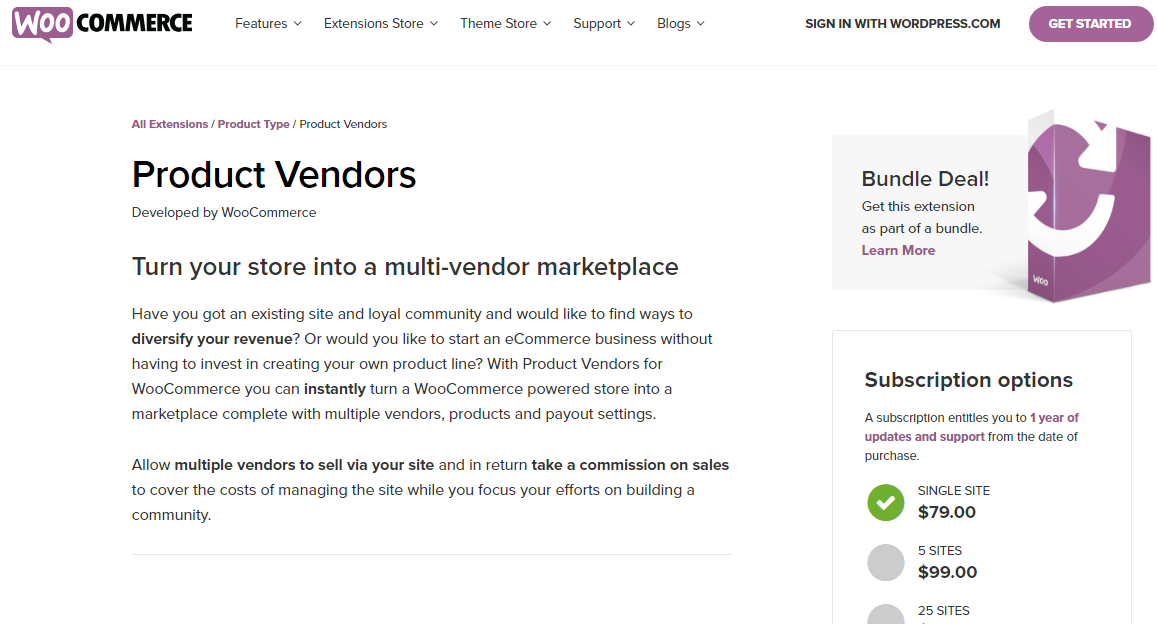Expand the Extensions Store chevron
This screenshot has height=624, width=1157.
(434, 24)
